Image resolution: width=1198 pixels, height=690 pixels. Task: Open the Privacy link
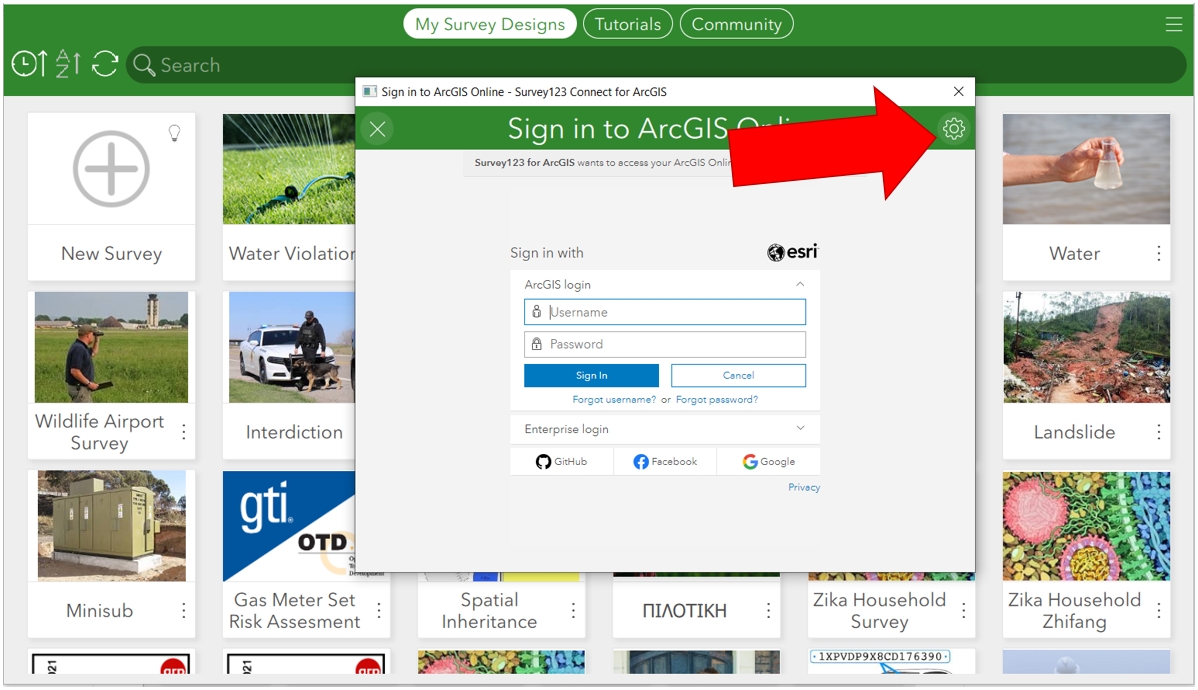coord(804,488)
